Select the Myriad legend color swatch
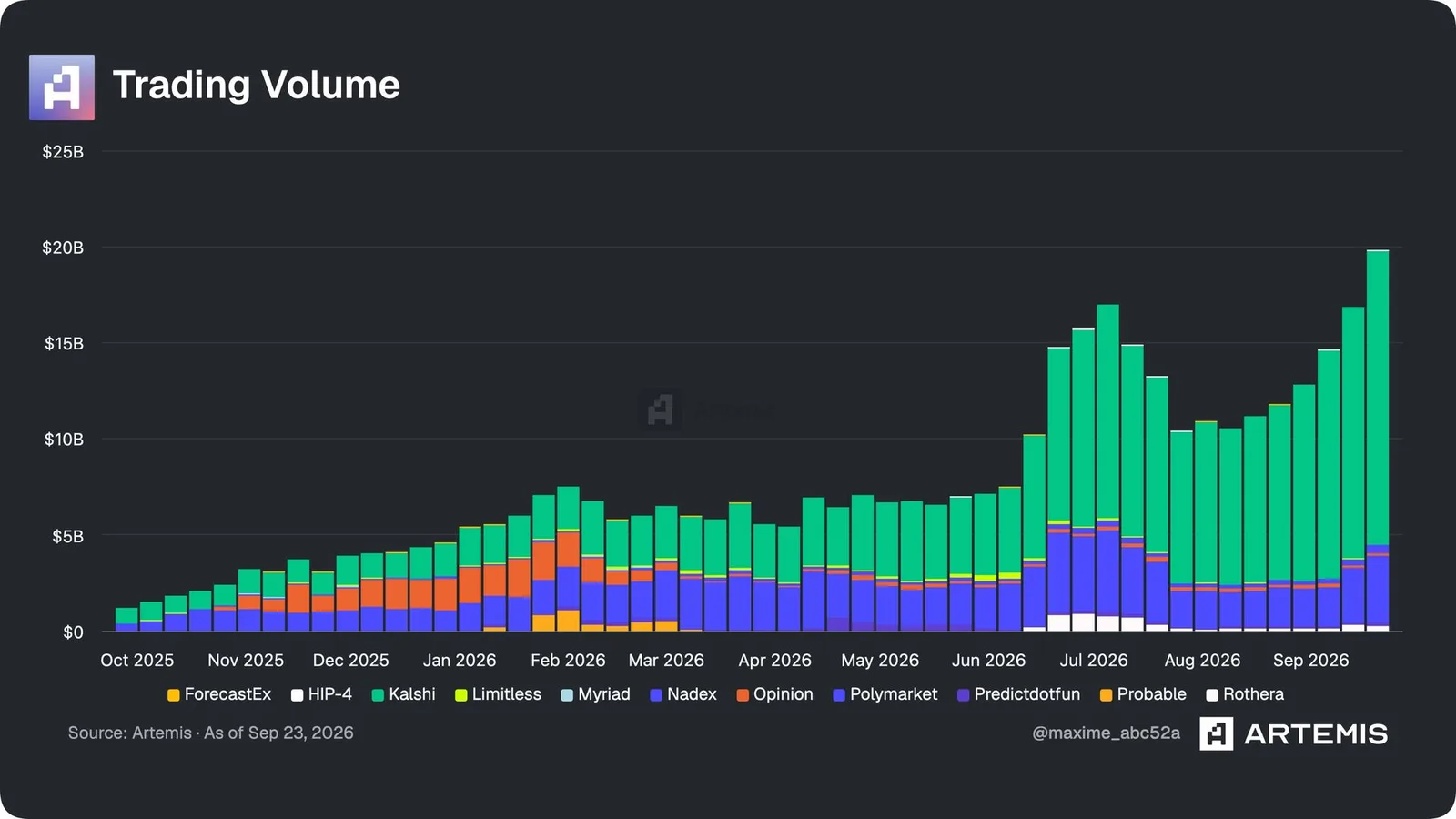The image size is (1456, 819). (567, 695)
